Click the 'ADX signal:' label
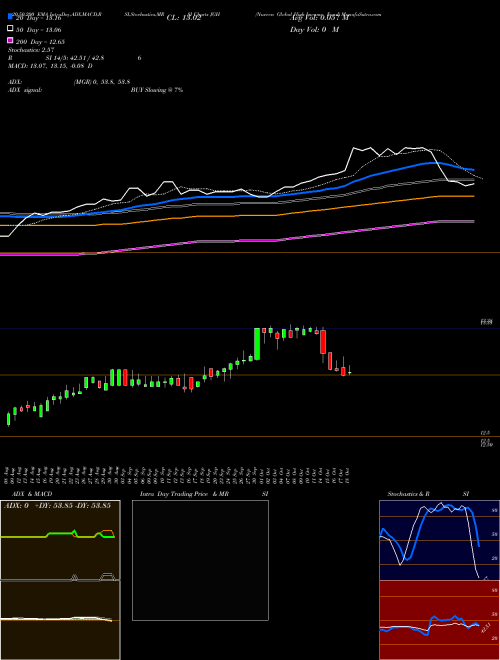The height and width of the screenshot is (660, 500). coord(25,90)
